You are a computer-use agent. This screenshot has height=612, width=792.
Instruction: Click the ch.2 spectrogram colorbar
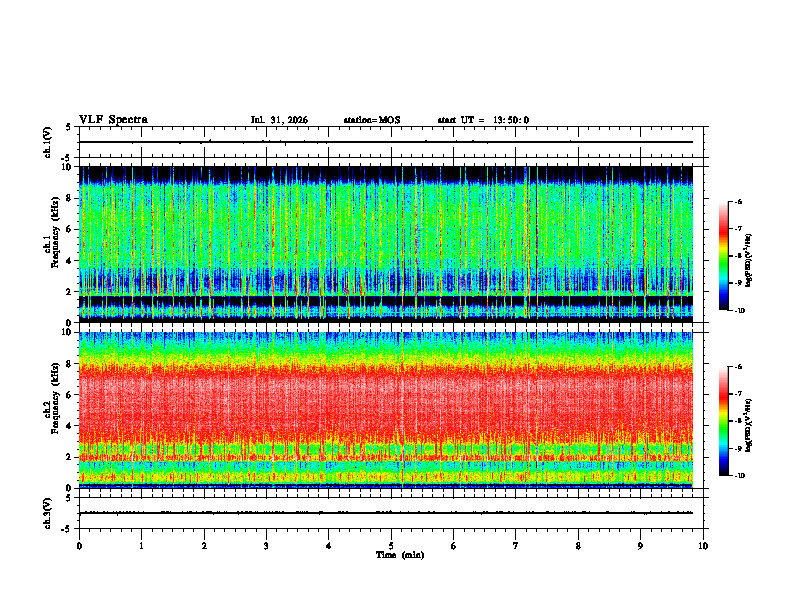[x=723, y=421]
